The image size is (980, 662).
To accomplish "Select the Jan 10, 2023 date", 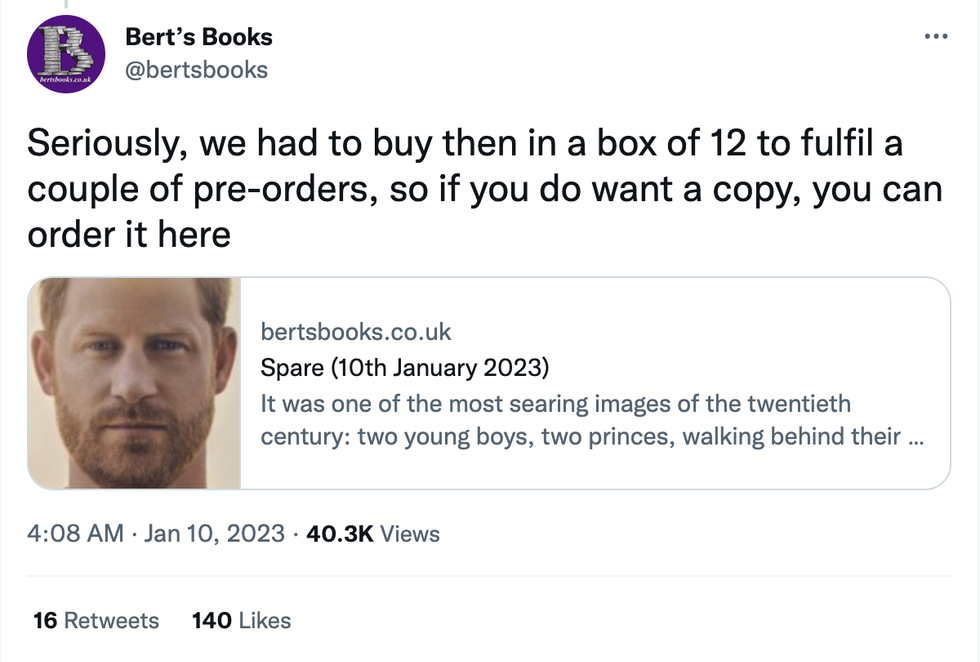I will [215, 534].
